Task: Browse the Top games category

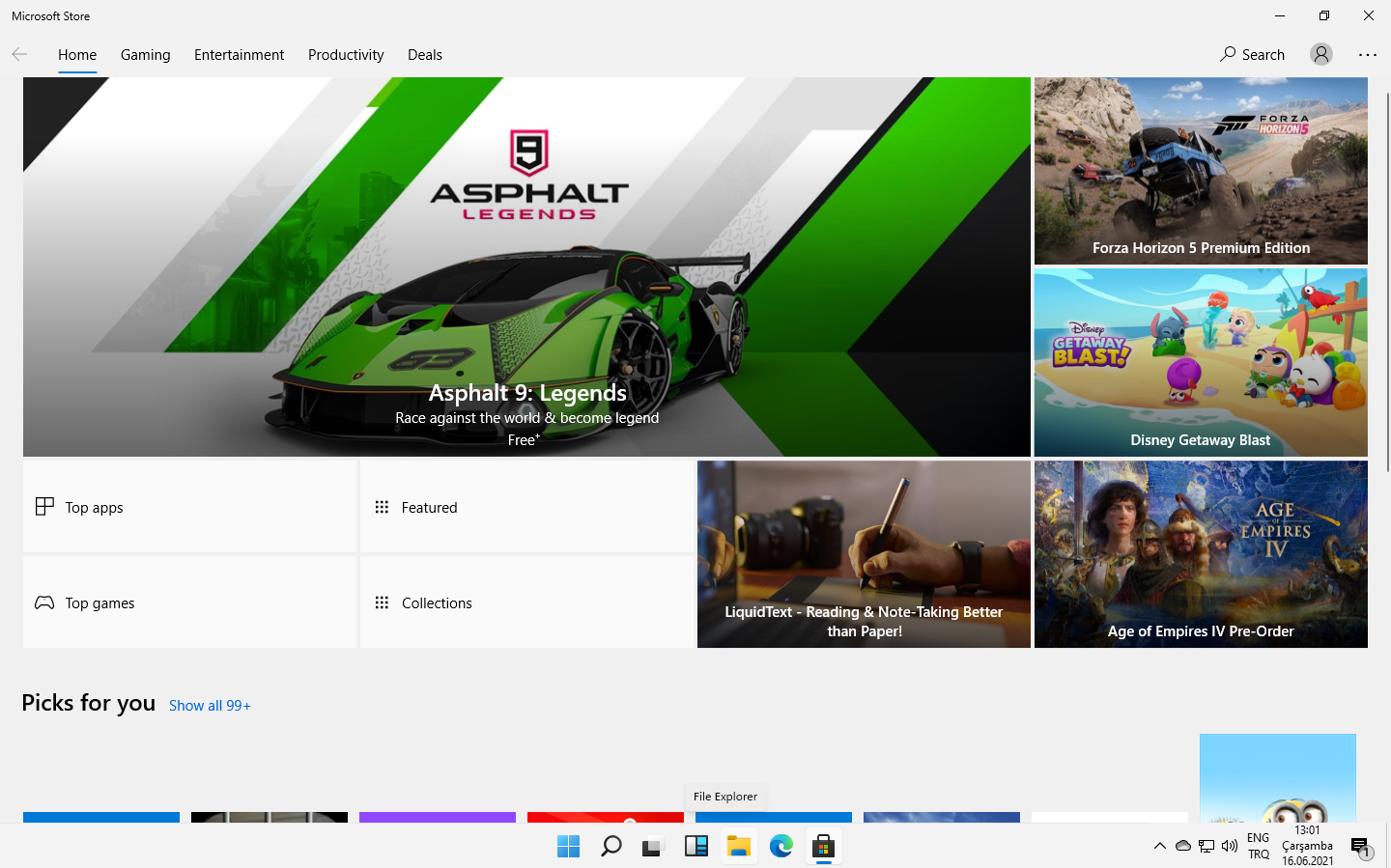Action: pos(190,602)
